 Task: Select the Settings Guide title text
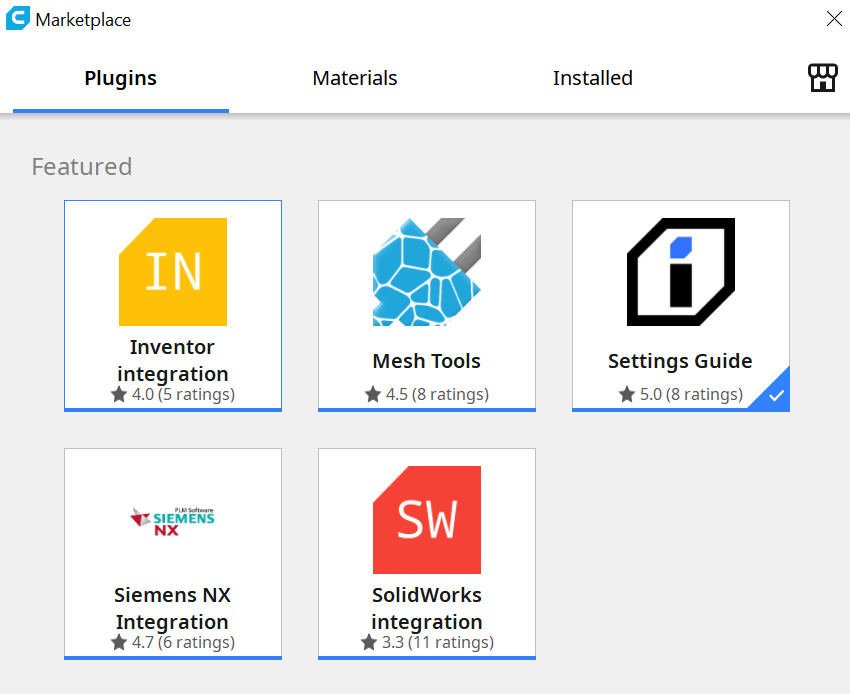680,361
